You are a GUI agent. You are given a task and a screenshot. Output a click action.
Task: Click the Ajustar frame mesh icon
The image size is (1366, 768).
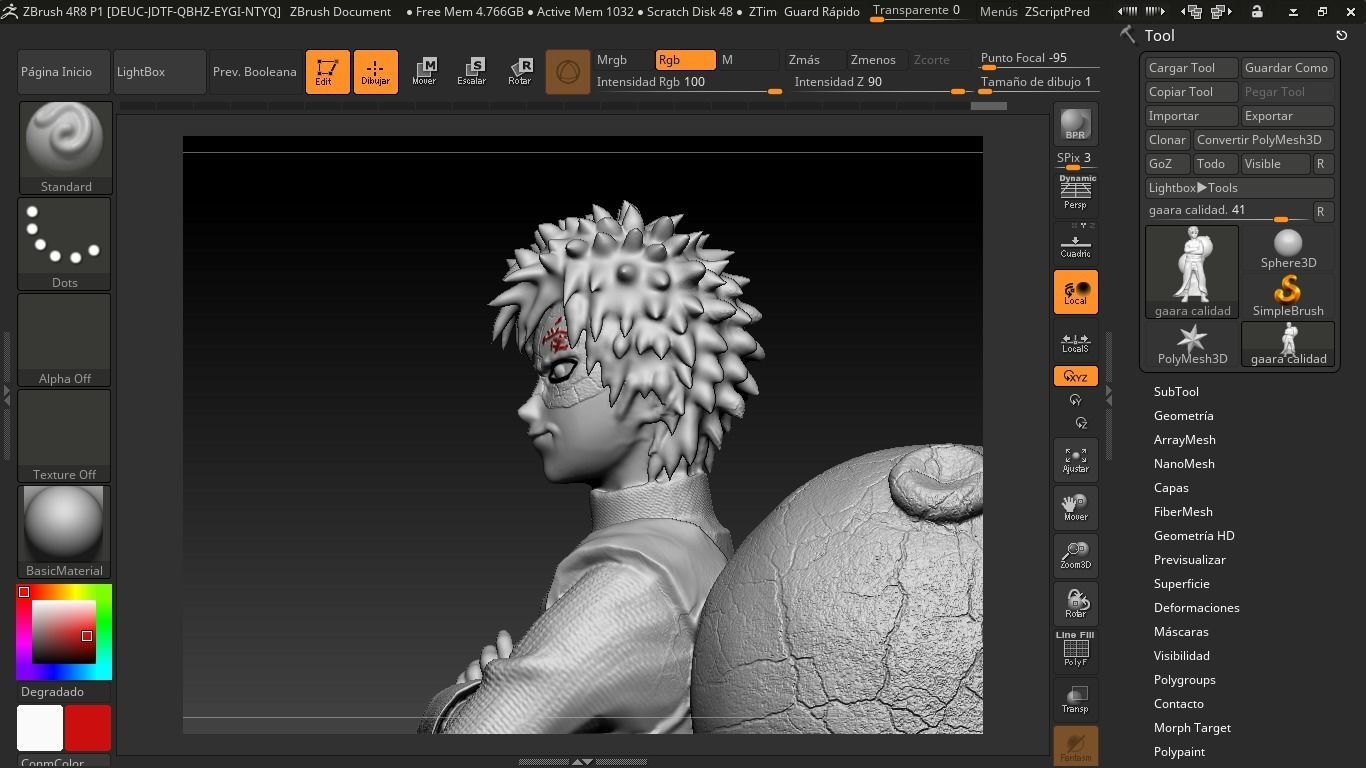coord(1075,460)
